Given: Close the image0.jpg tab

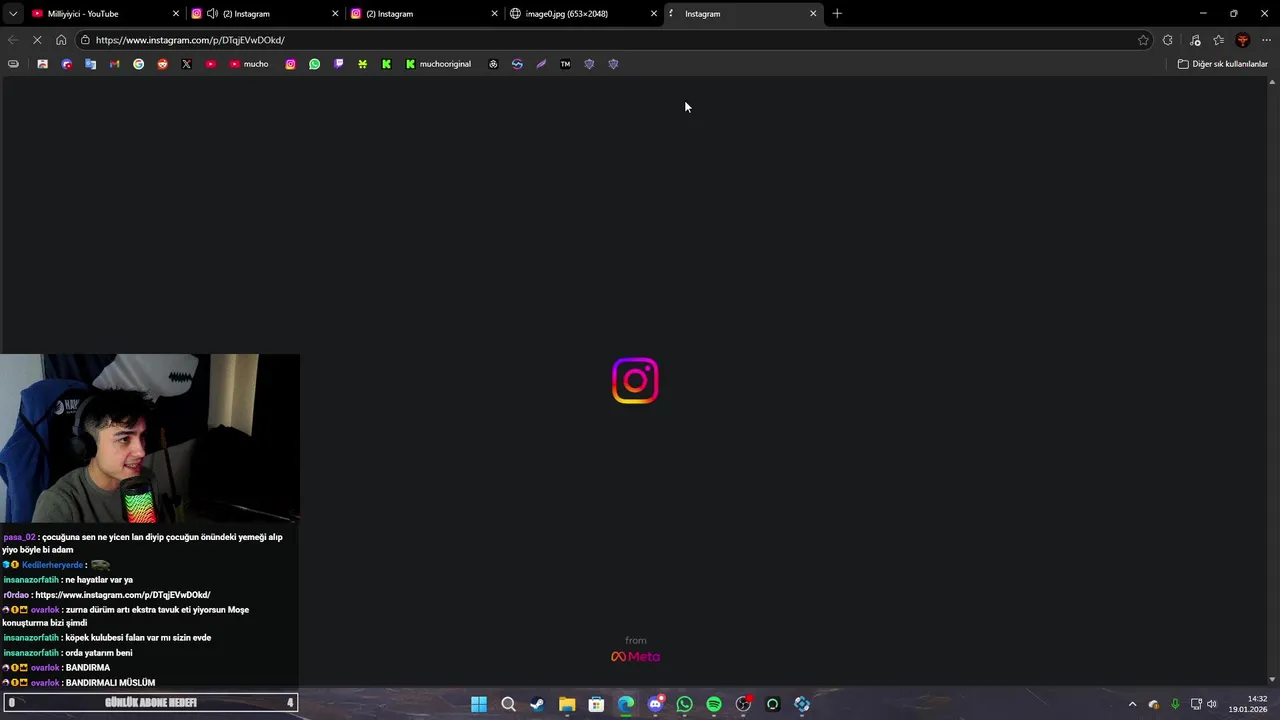Looking at the screenshot, I should (x=654, y=14).
